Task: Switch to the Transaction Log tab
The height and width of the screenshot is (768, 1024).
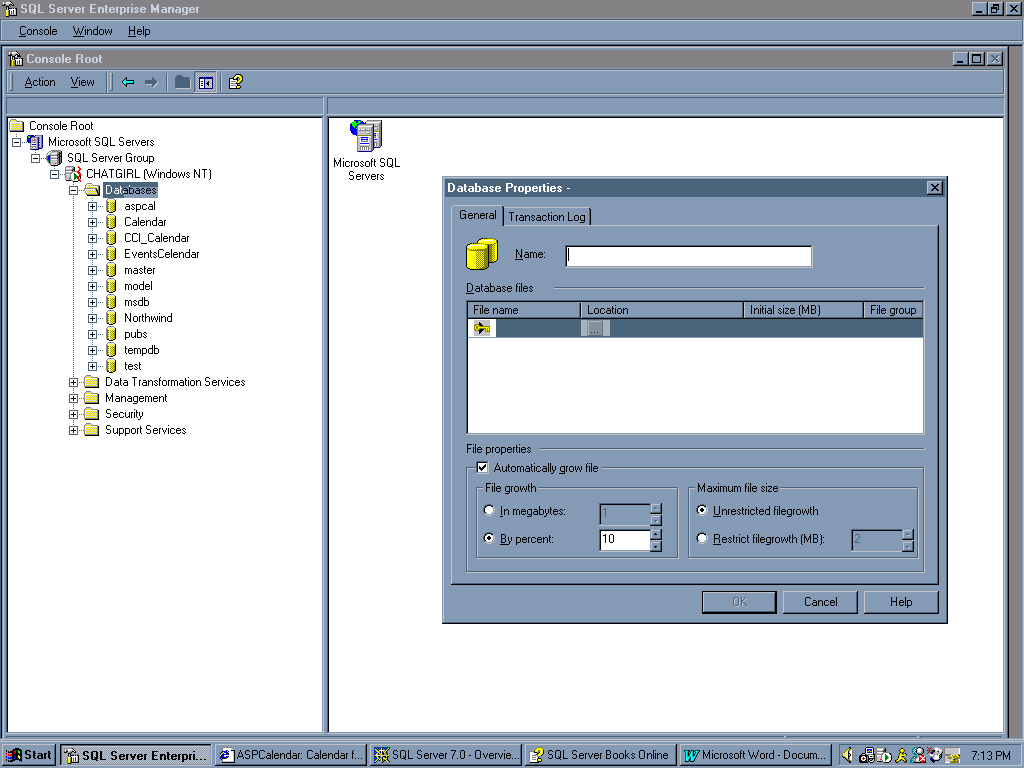Action: [547, 217]
